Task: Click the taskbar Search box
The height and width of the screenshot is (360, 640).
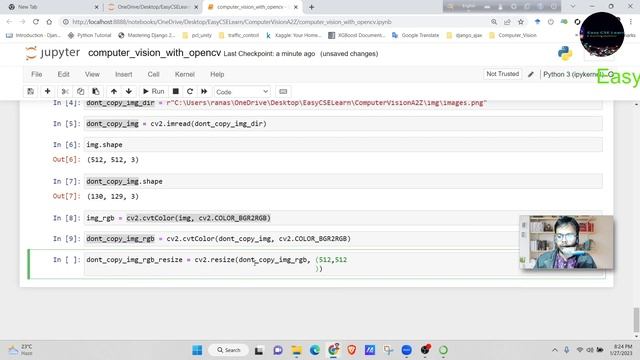Action: (x=229, y=350)
